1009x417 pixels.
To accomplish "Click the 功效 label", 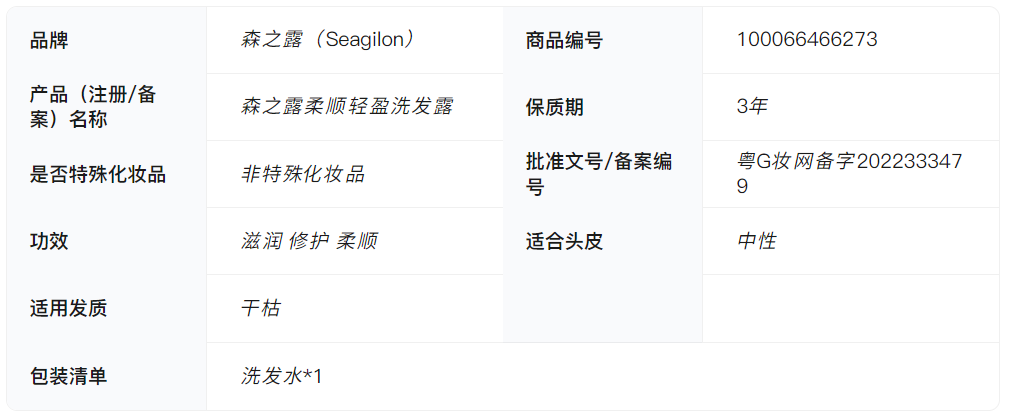I will coord(50,241).
